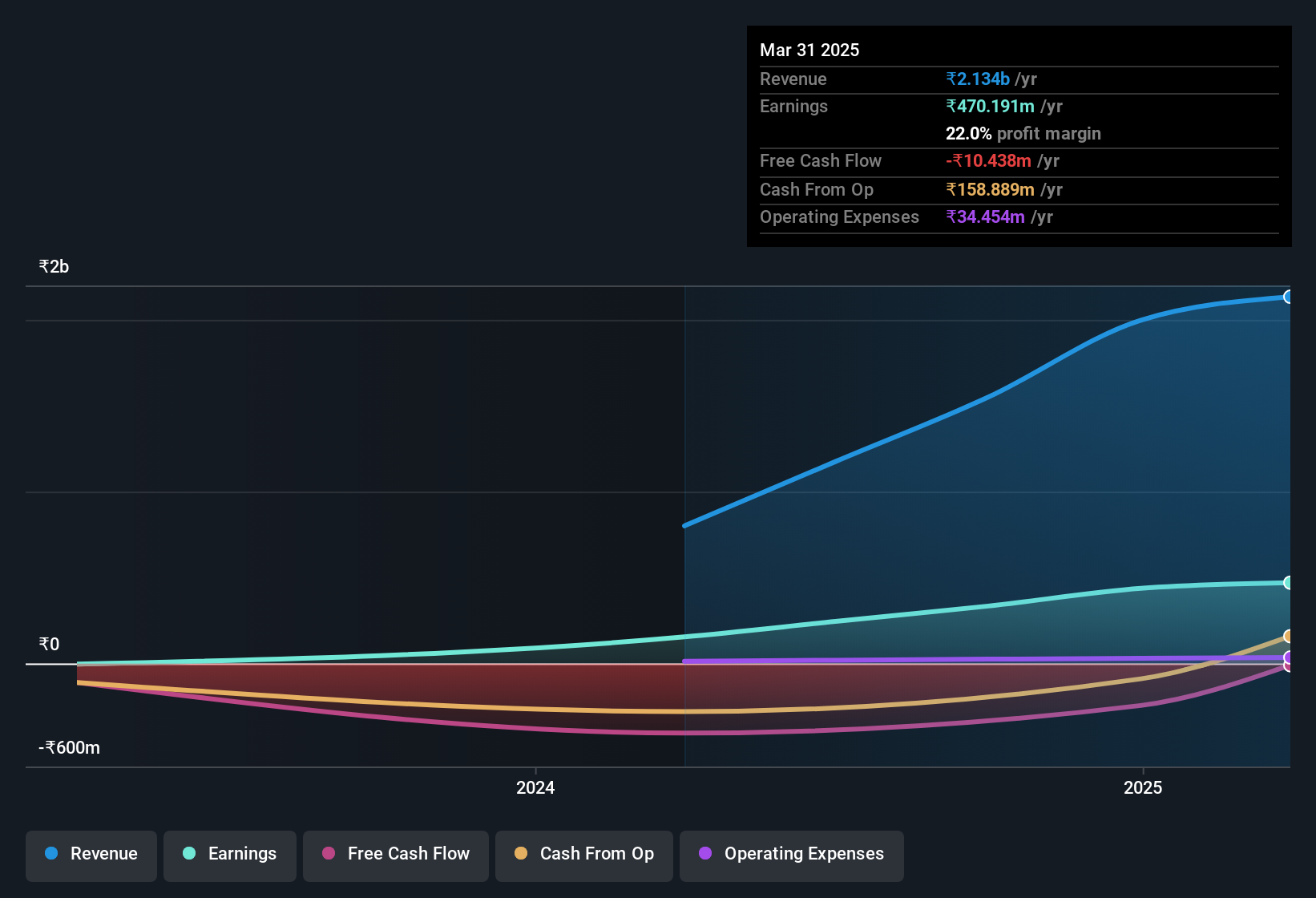Click the 2024 x-axis label
The image size is (1316, 898).
tap(535, 788)
